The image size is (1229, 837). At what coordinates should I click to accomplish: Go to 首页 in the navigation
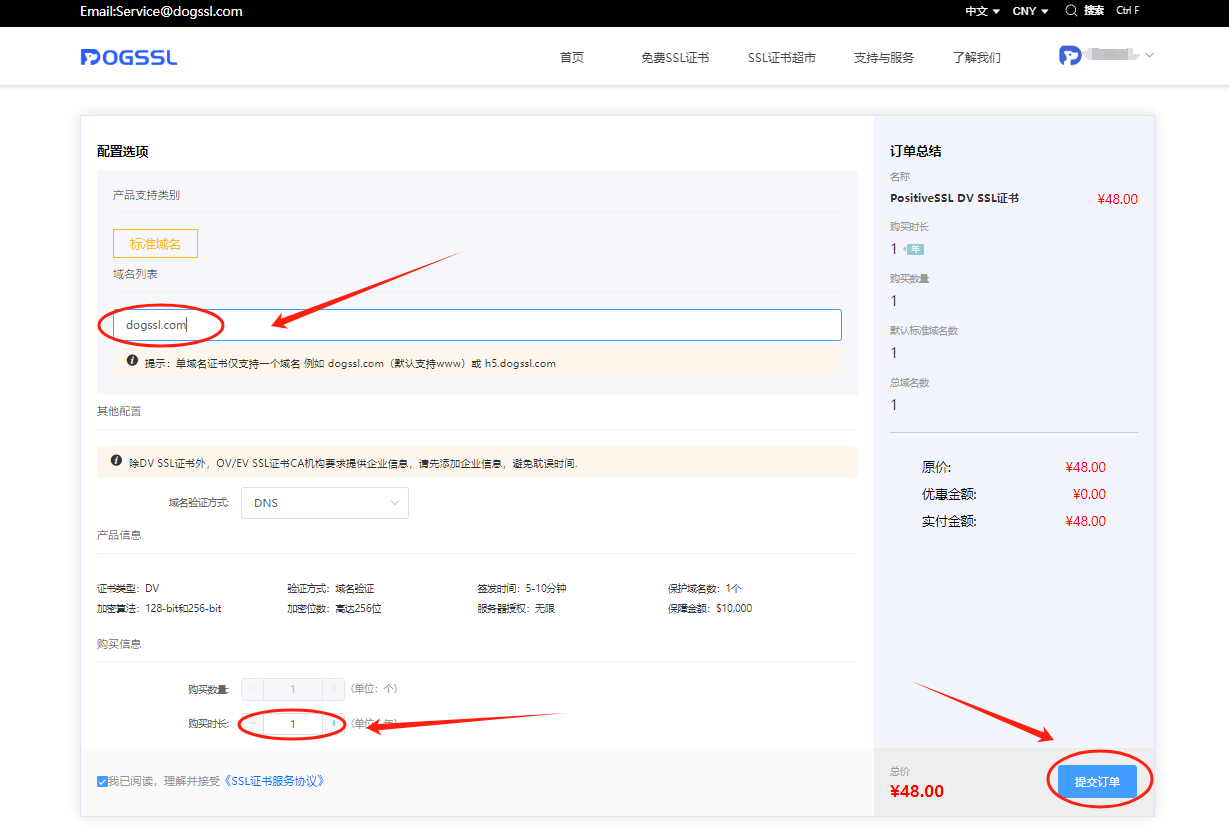tap(572, 57)
